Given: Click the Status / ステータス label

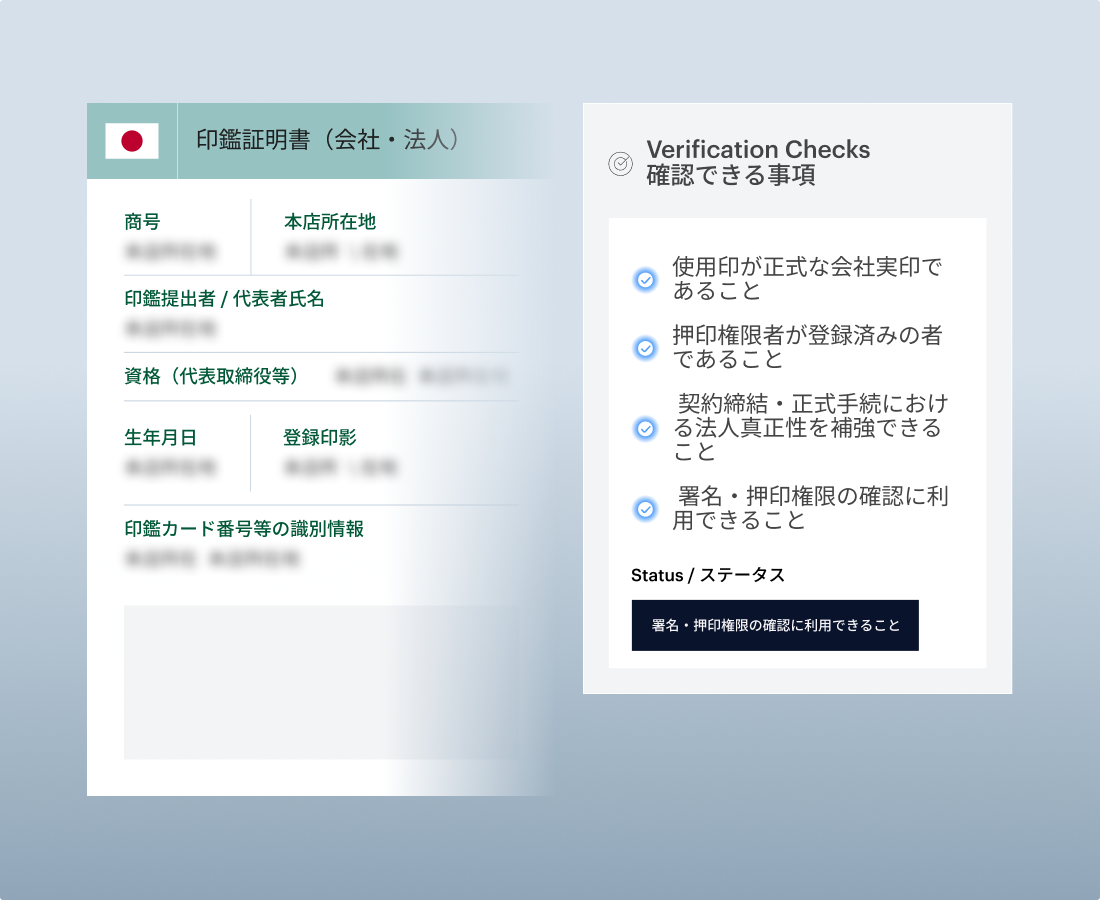Looking at the screenshot, I should pos(708,575).
